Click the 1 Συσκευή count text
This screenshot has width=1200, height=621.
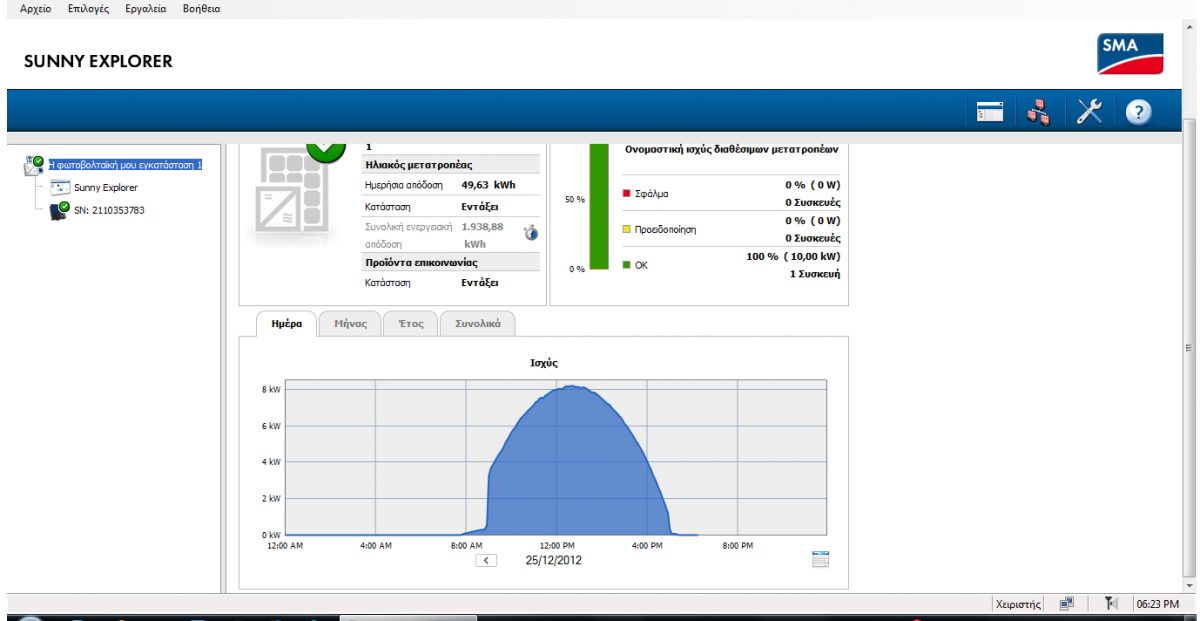click(815, 273)
